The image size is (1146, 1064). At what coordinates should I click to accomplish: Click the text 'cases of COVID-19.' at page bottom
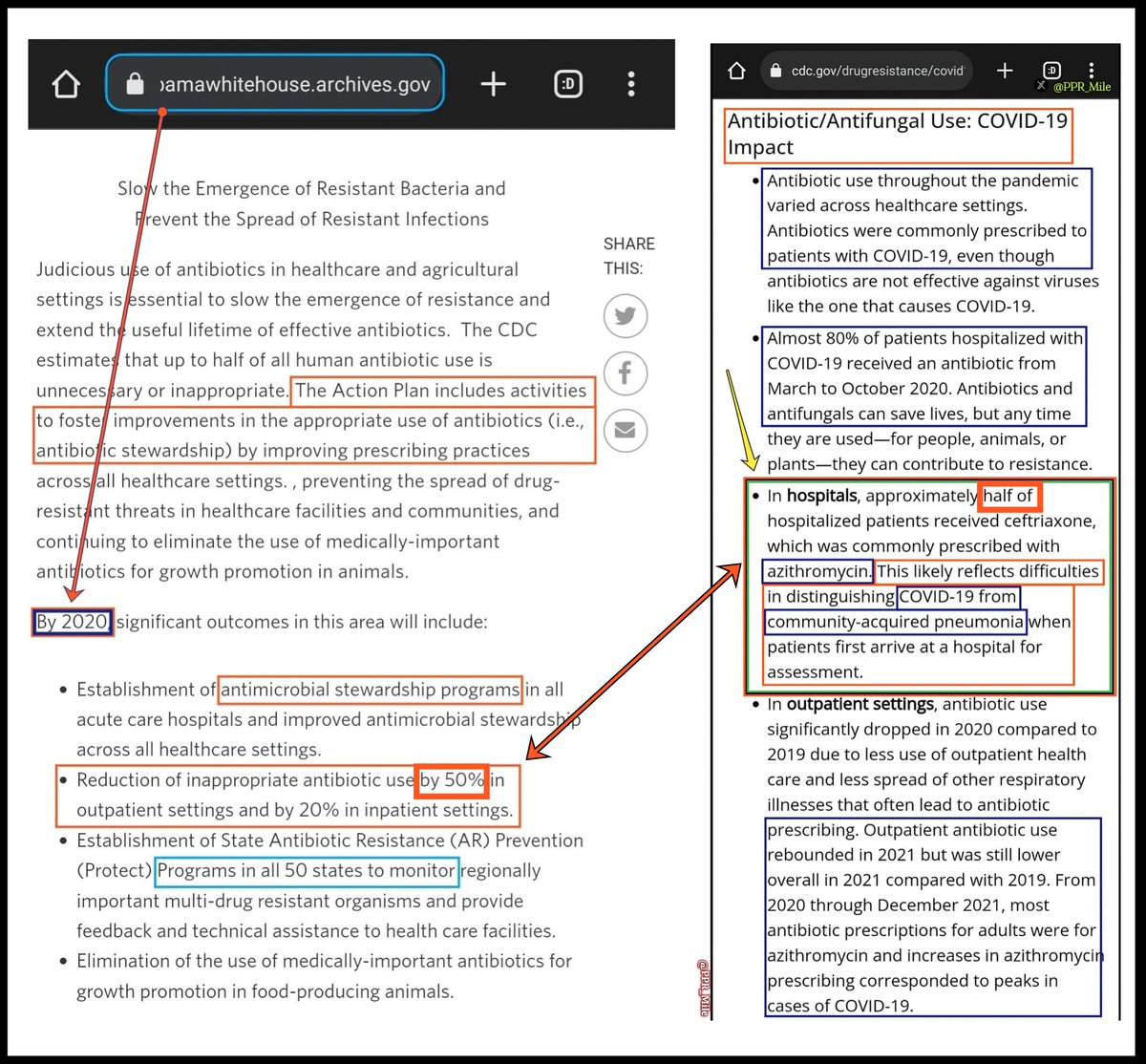click(840, 1006)
